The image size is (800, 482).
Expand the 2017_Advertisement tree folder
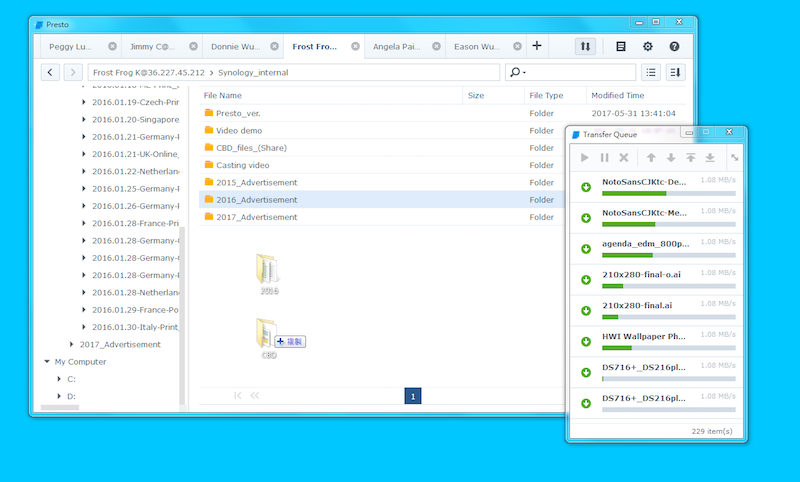tap(71, 344)
